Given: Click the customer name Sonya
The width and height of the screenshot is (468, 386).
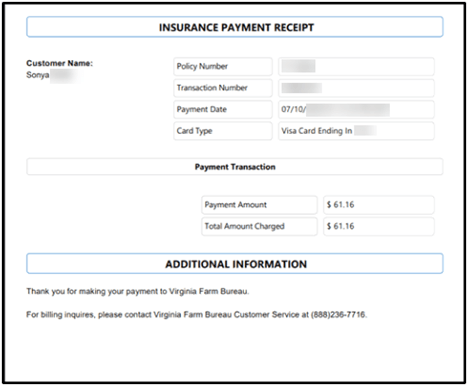Looking at the screenshot, I should coord(38,75).
